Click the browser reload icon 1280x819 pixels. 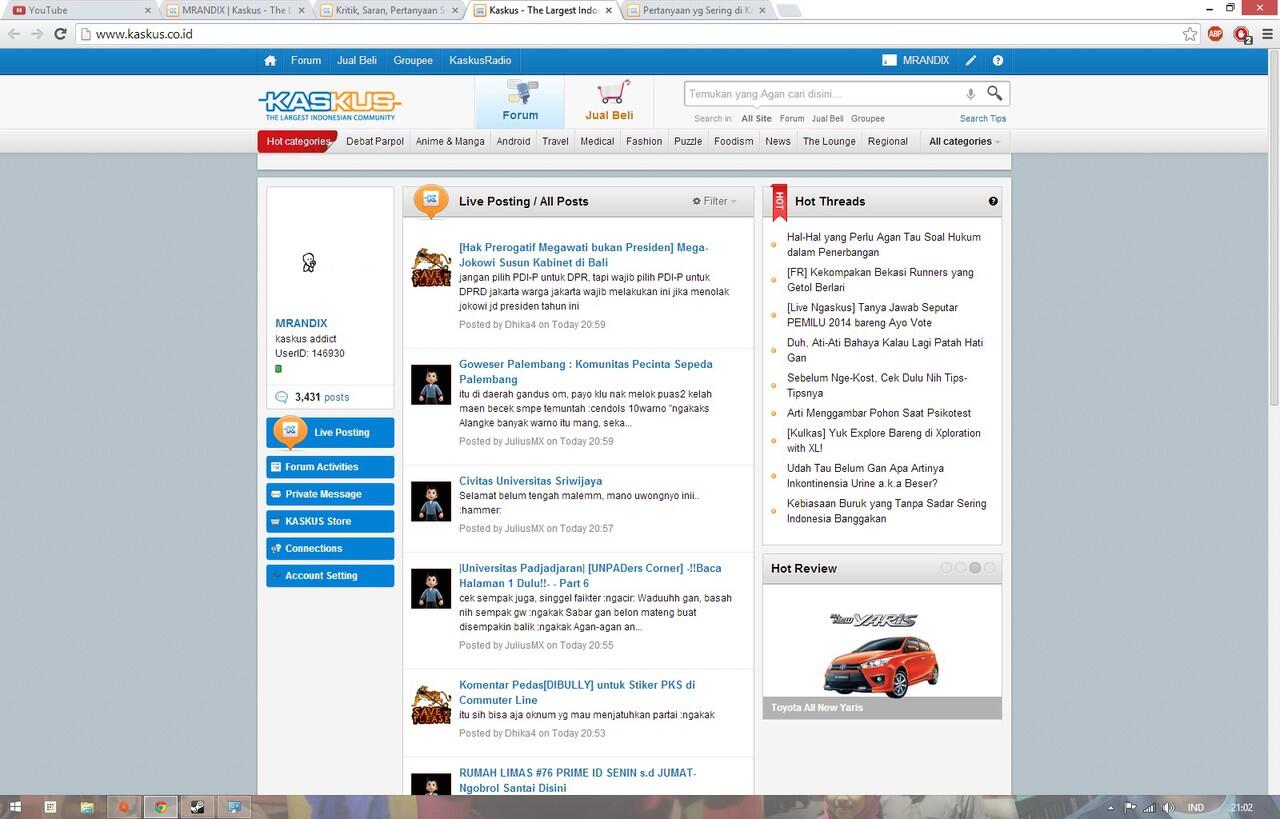pyautogui.click(x=60, y=34)
